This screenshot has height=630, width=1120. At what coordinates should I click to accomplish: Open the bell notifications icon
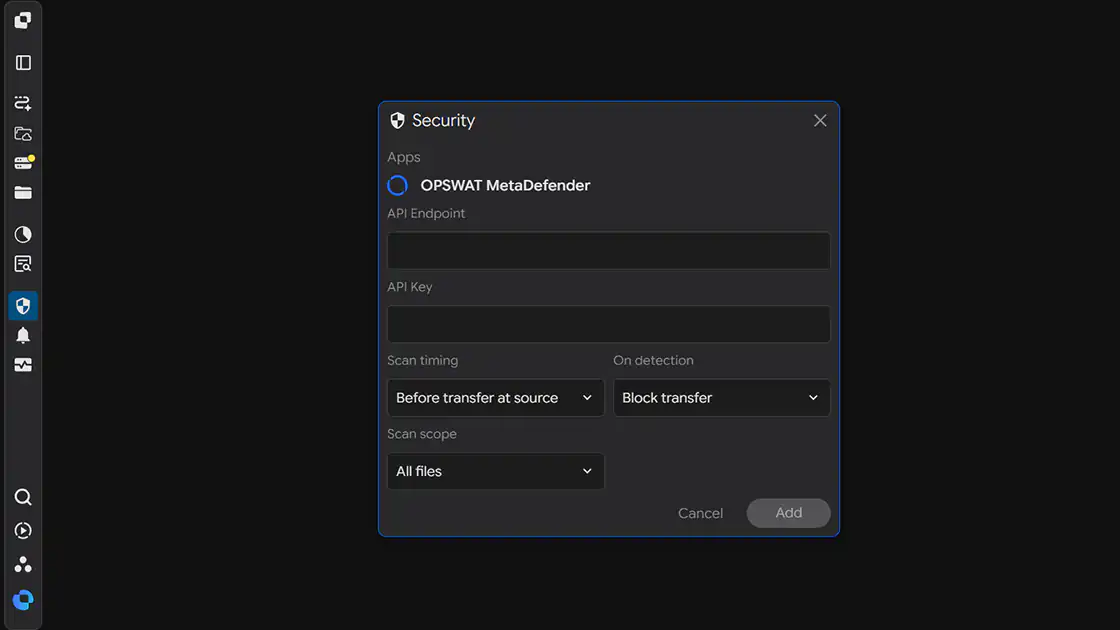[23, 336]
